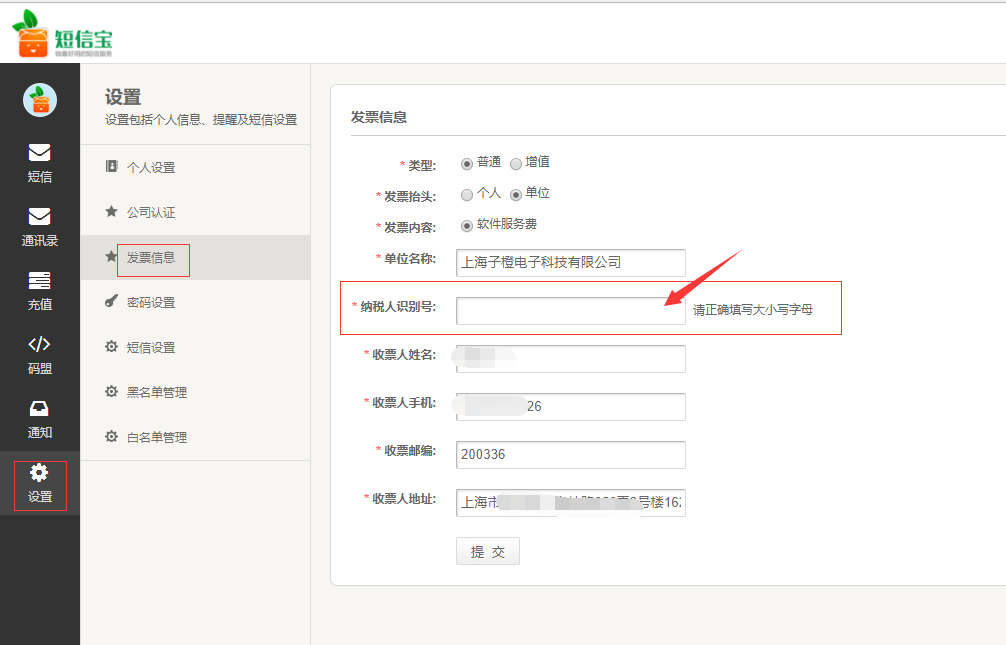This screenshot has width=1006, height=645.
Task: Open 黑名单管理 menu item
Action: point(156,393)
